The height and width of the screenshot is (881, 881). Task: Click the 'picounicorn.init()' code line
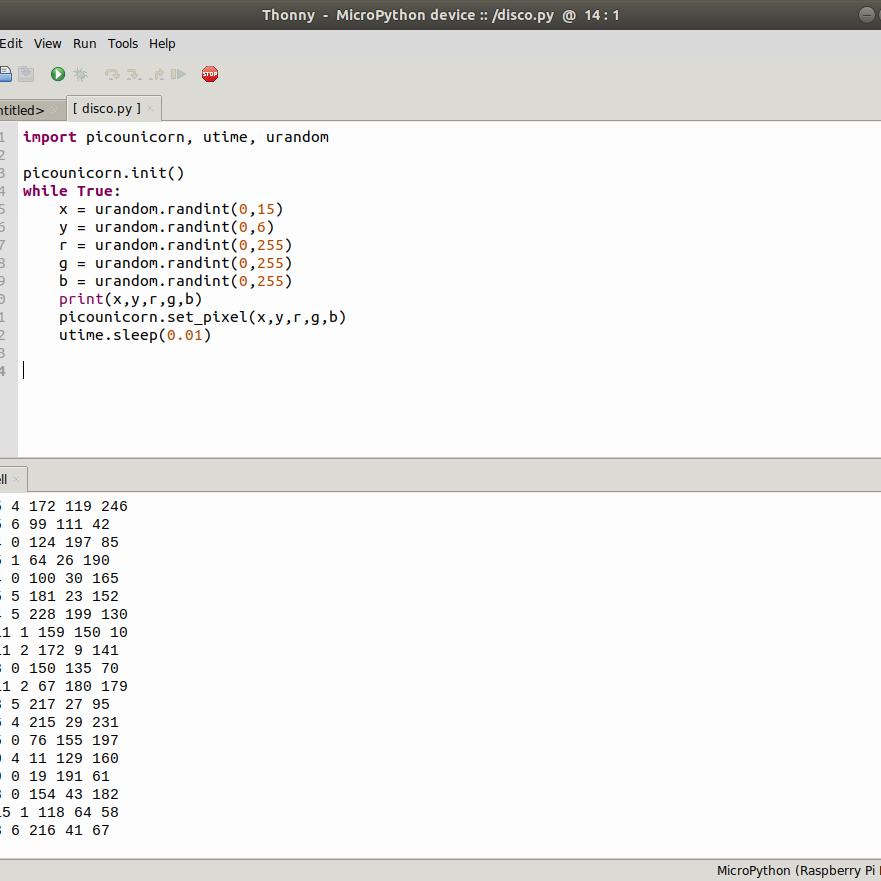pyautogui.click(x=103, y=173)
